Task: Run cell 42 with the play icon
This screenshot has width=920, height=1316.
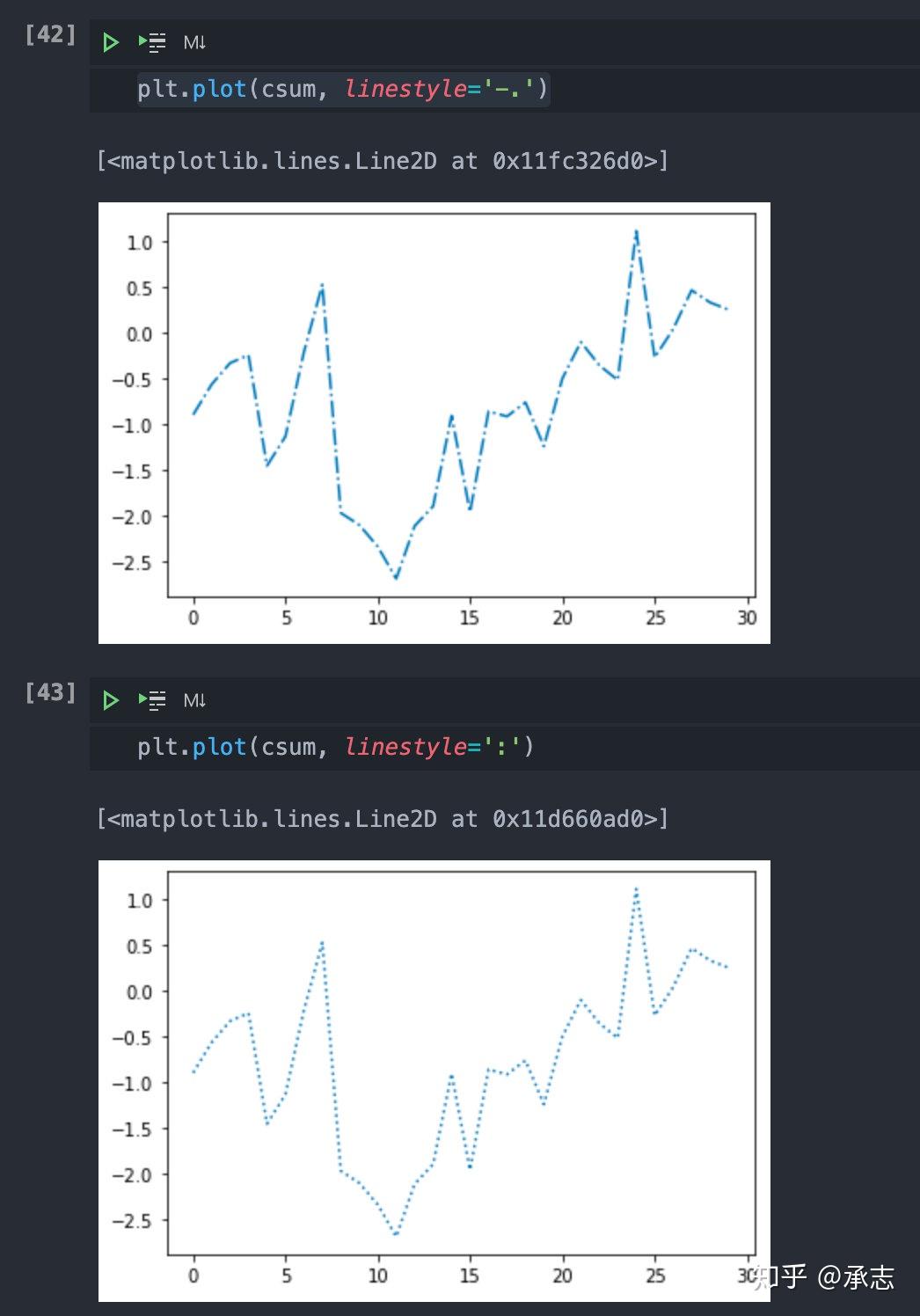Action: pyautogui.click(x=110, y=42)
